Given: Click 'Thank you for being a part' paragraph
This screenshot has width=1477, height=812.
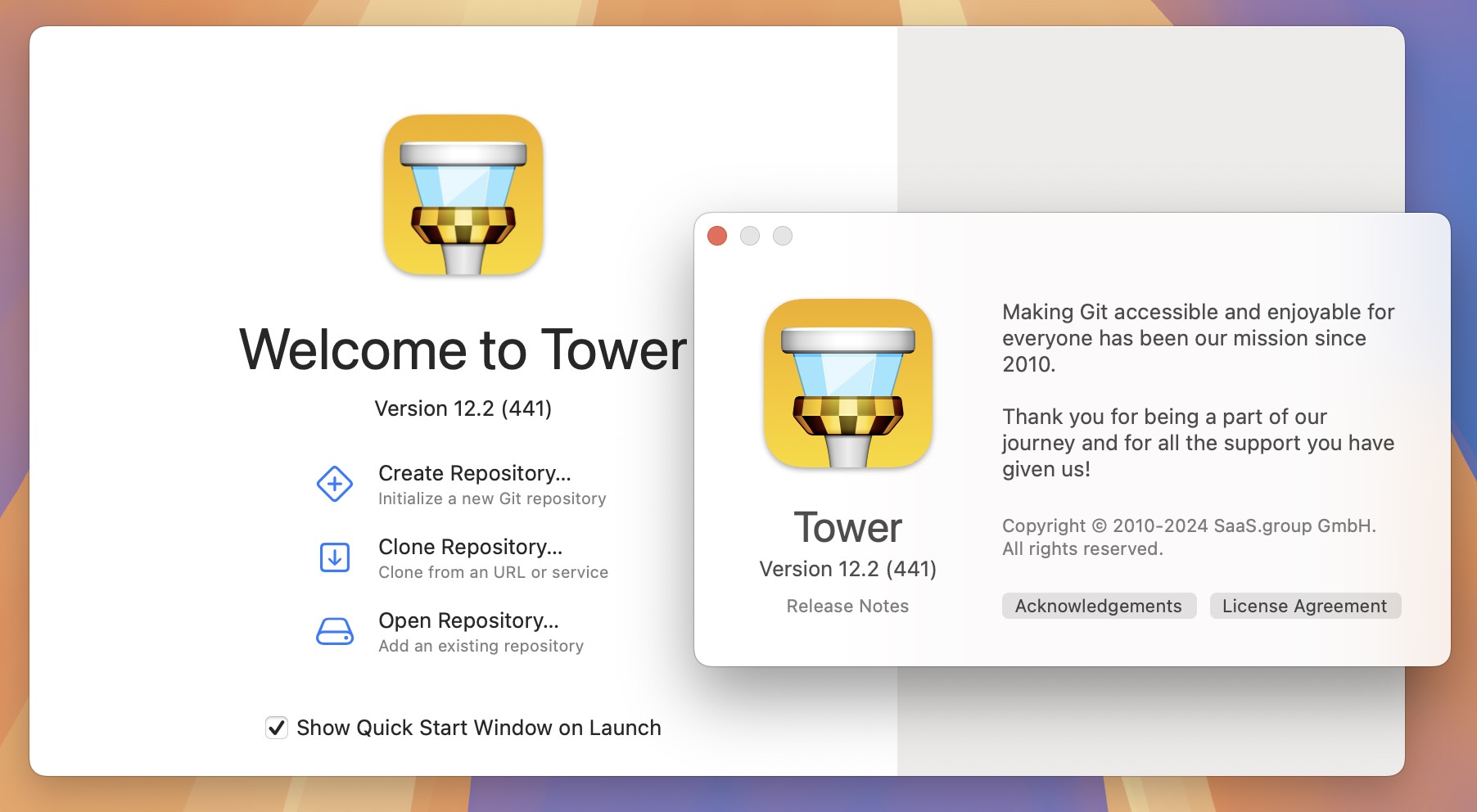Looking at the screenshot, I should pos(1199,443).
